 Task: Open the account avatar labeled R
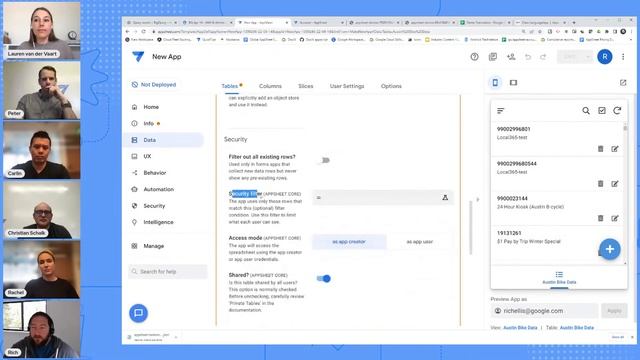(604, 57)
